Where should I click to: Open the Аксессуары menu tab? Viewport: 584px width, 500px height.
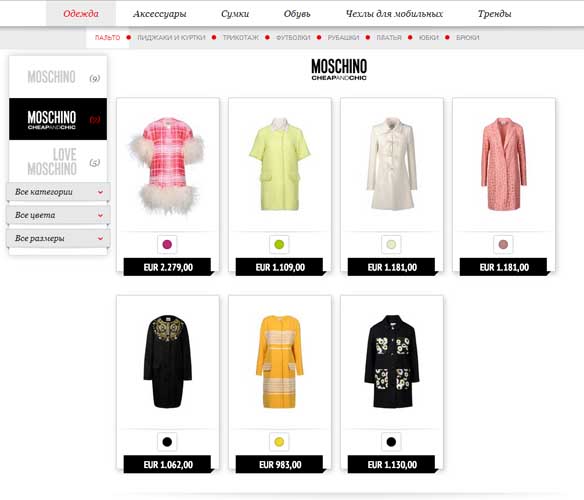[159, 14]
